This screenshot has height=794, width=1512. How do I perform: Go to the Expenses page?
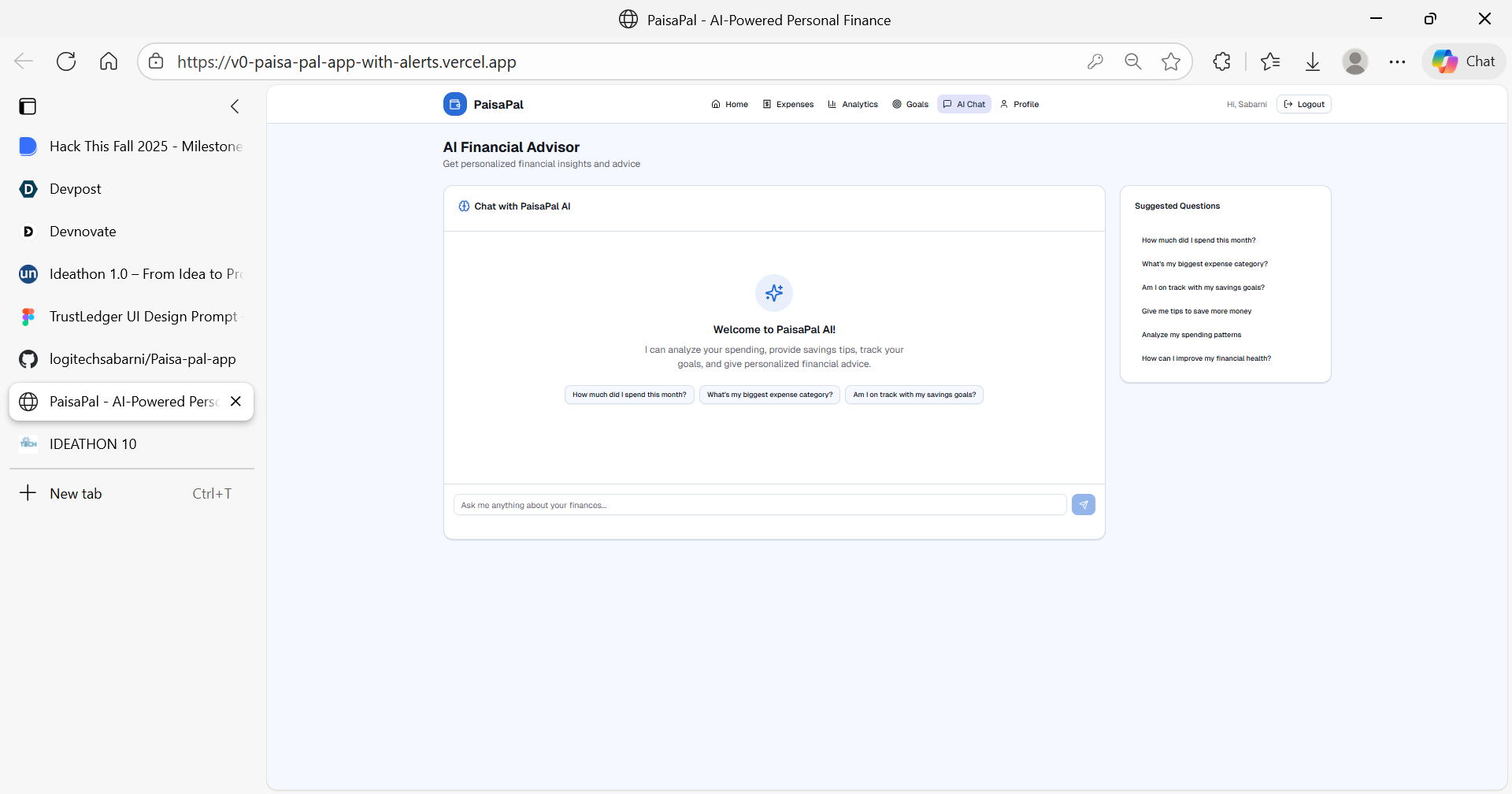788,104
